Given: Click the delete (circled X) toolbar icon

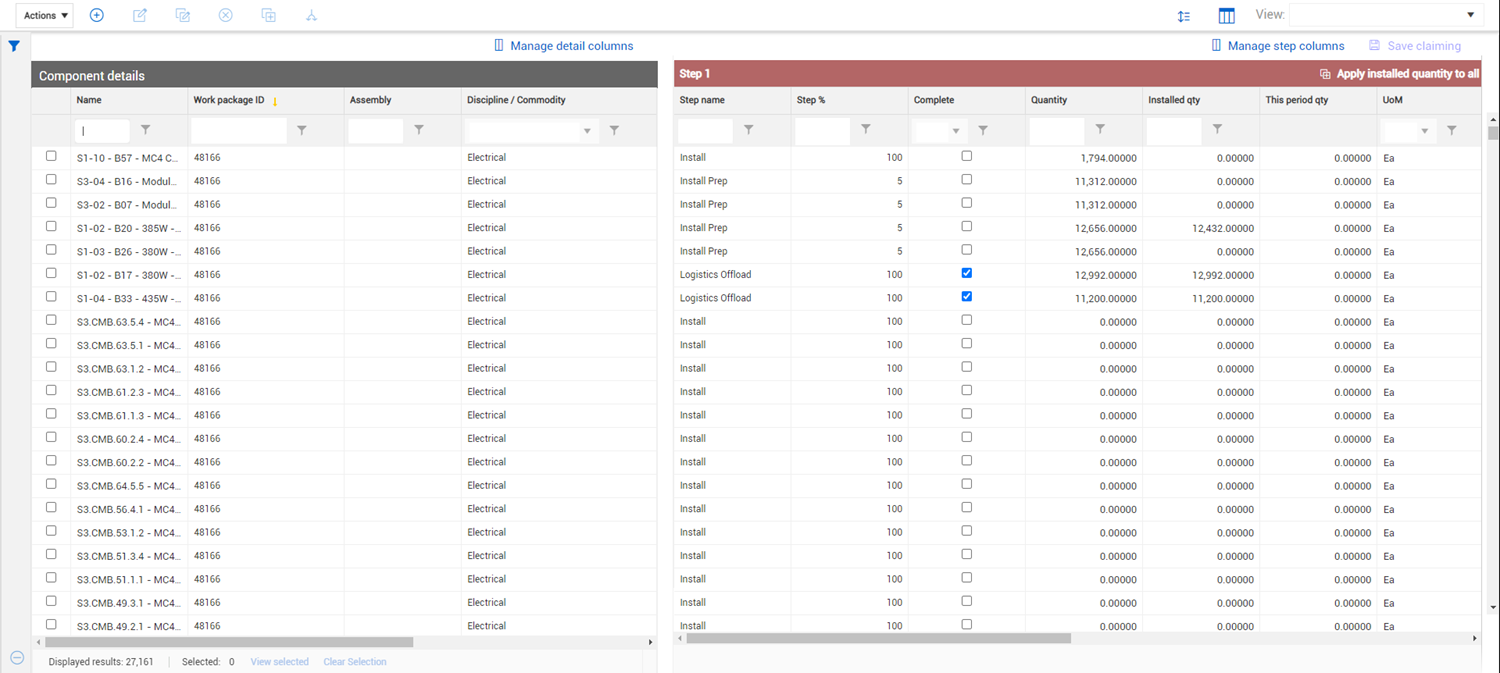Looking at the screenshot, I should pyautogui.click(x=225, y=15).
